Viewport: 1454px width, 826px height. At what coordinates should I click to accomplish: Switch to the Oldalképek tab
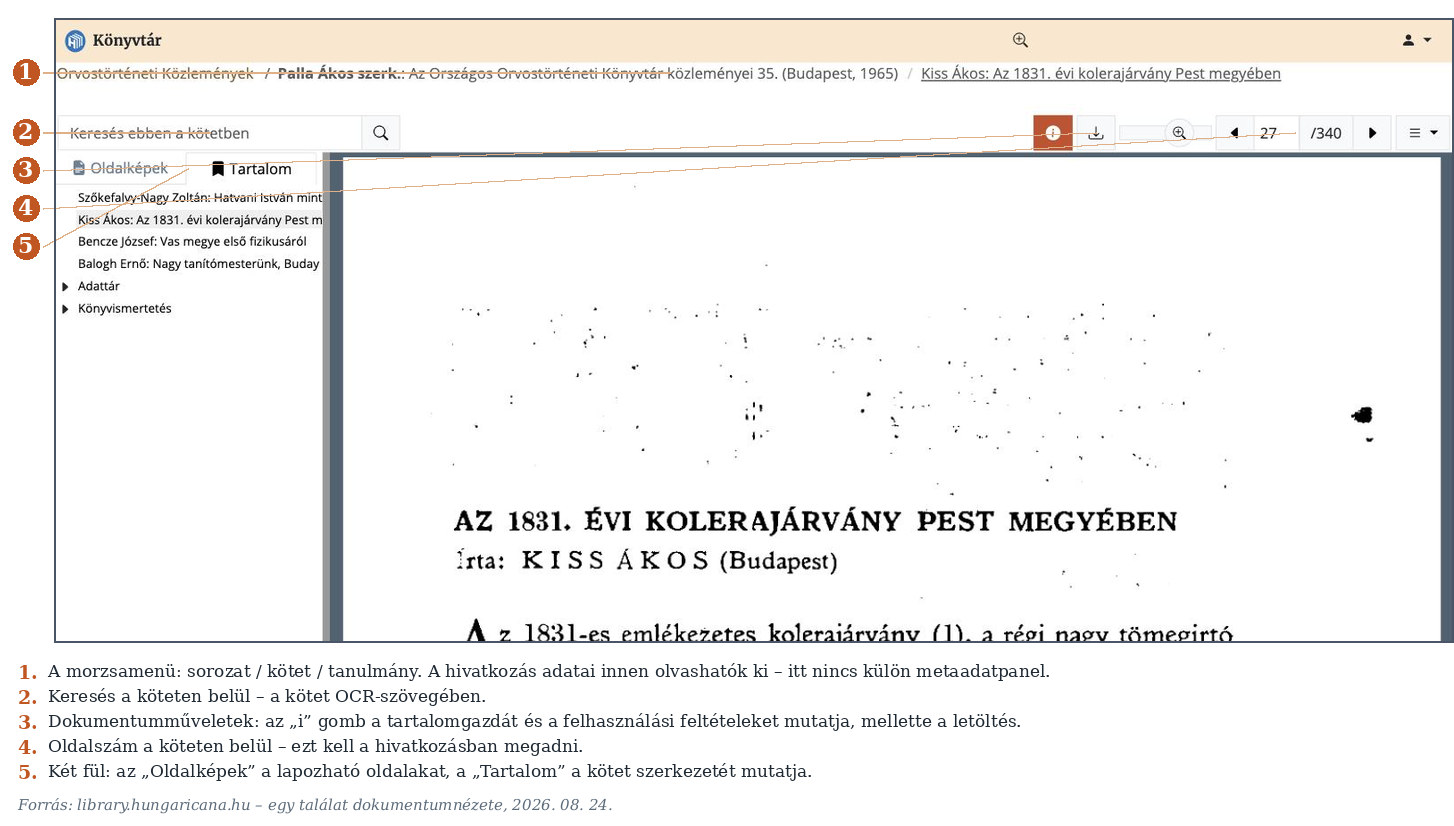point(120,169)
